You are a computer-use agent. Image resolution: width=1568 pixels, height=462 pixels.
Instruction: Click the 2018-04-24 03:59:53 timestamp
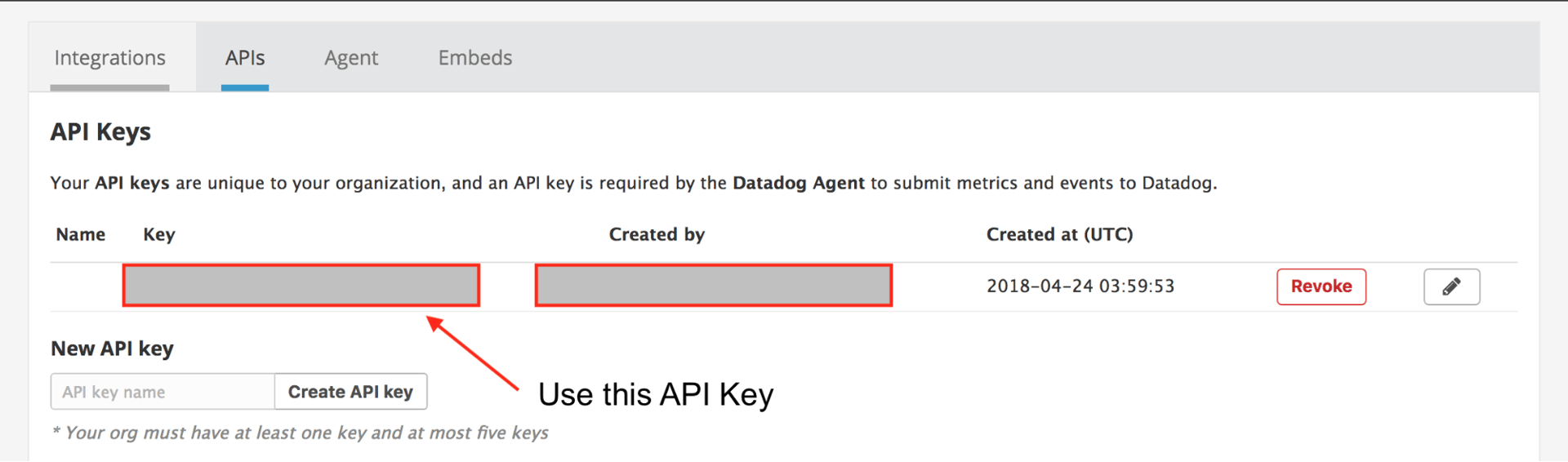(x=1080, y=287)
